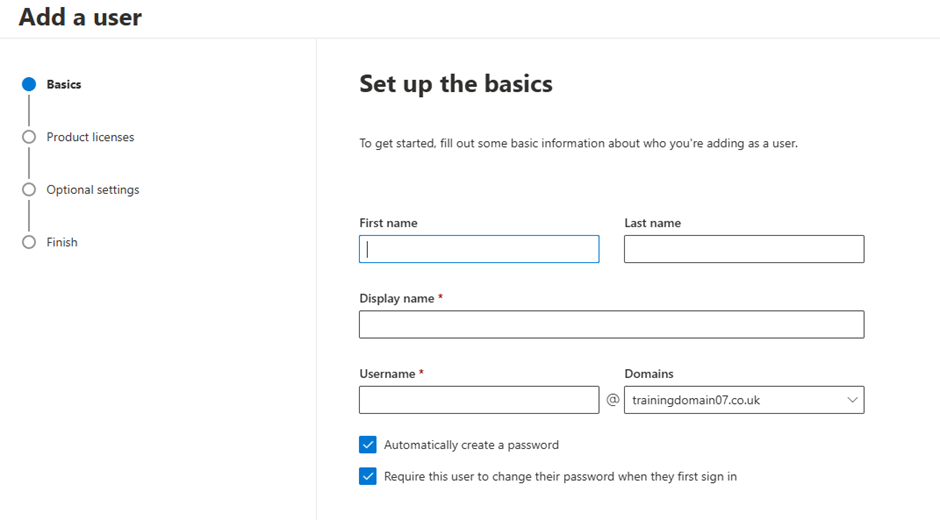Click the Finish step circle

[29, 242]
